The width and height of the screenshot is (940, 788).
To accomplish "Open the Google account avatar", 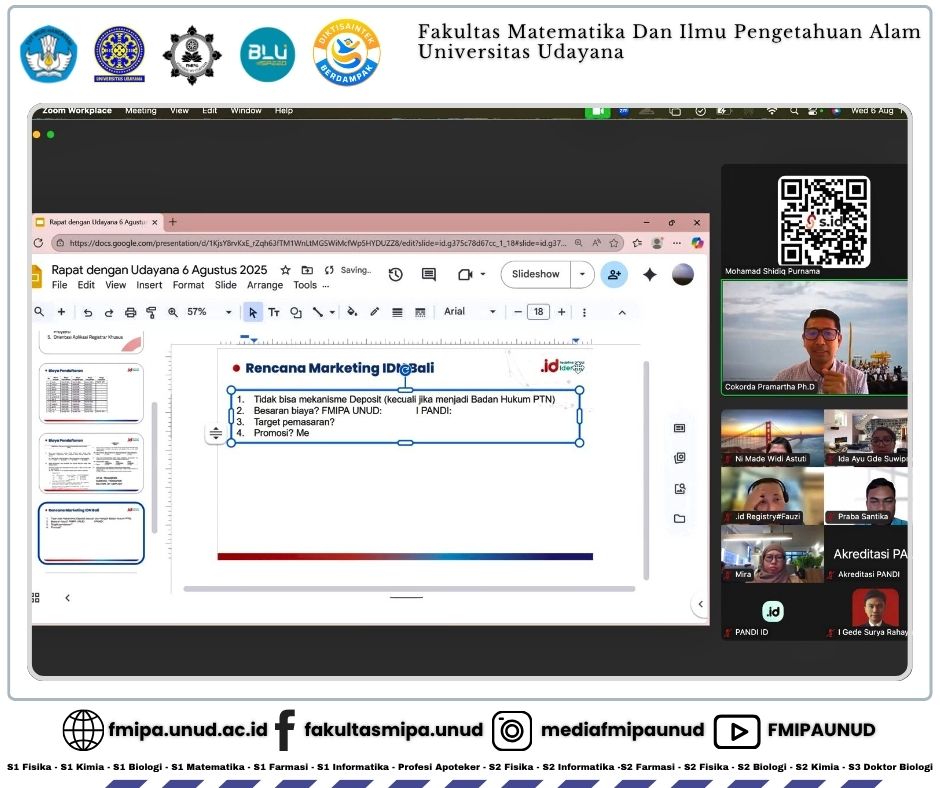I will tap(683, 275).
